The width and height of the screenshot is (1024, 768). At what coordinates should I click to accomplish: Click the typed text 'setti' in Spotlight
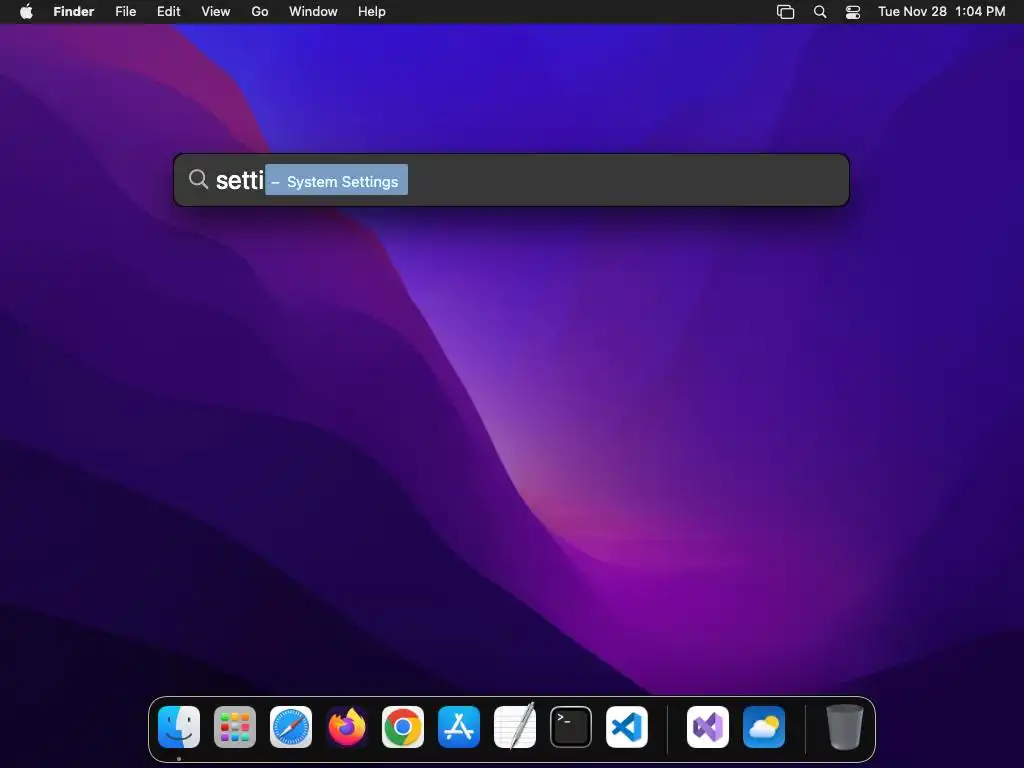pyautogui.click(x=240, y=180)
